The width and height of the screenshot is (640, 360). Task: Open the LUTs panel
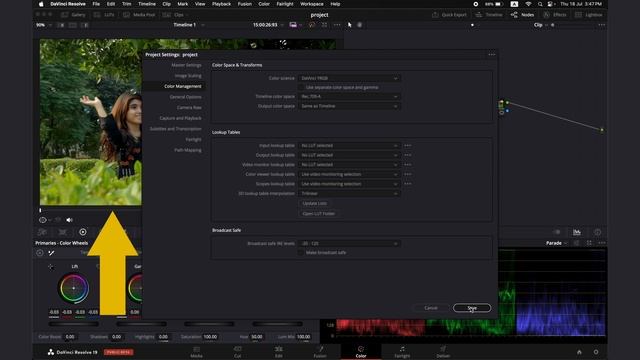click(104, 15)
